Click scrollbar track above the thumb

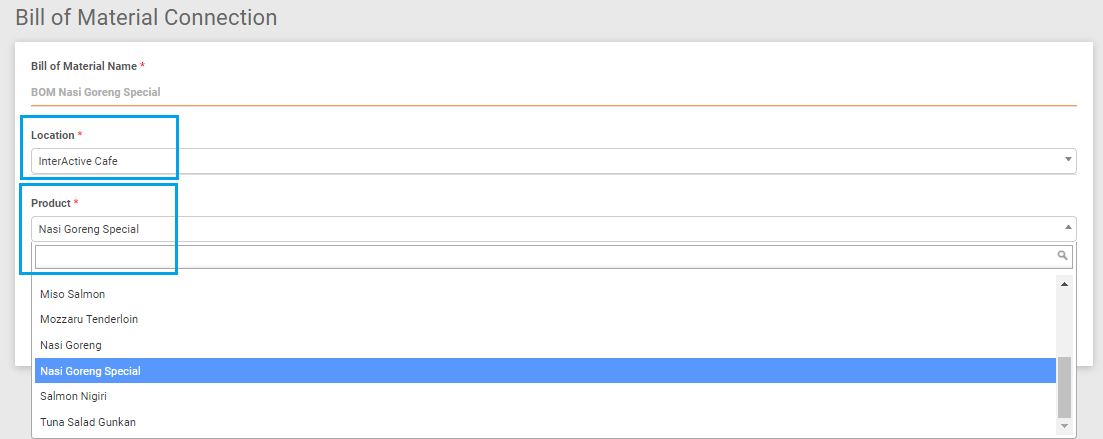point(1064,322)
